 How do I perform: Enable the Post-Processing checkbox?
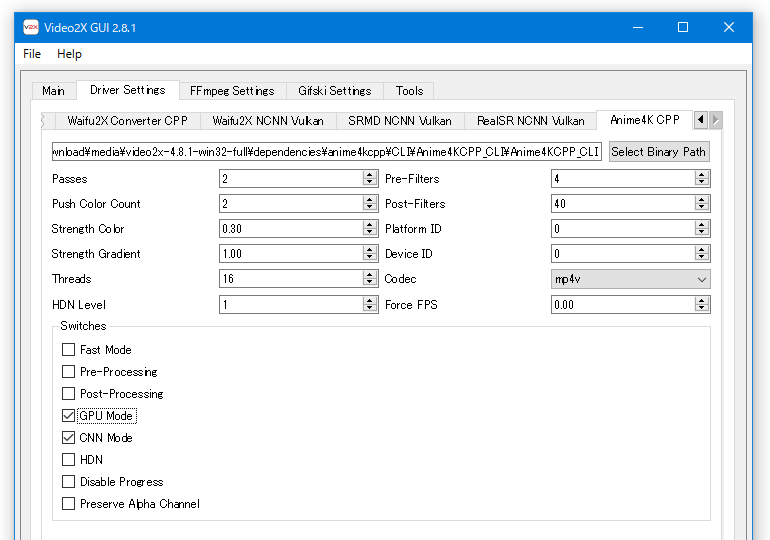[68, 394]
